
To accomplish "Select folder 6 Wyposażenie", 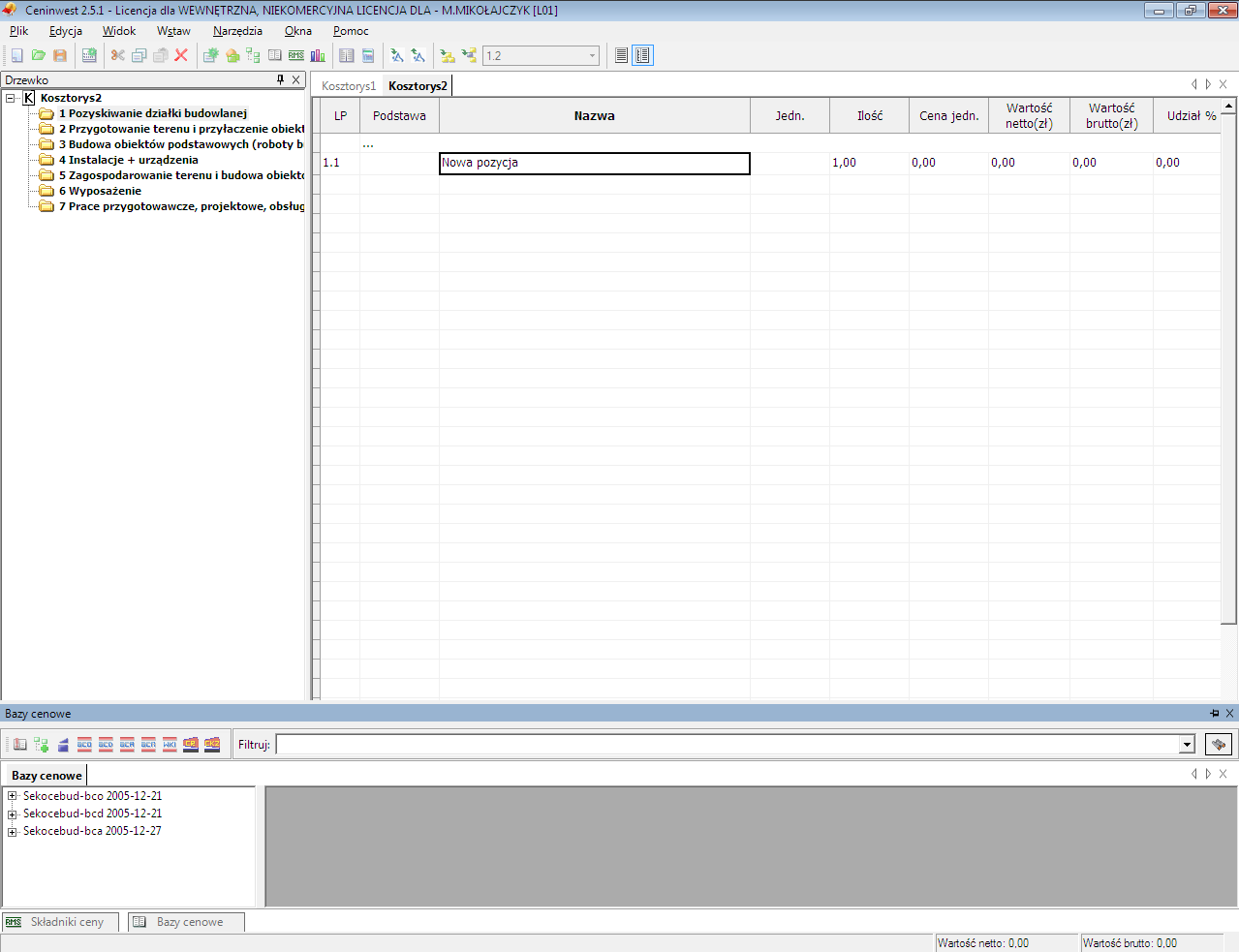I will coord(100,191).
